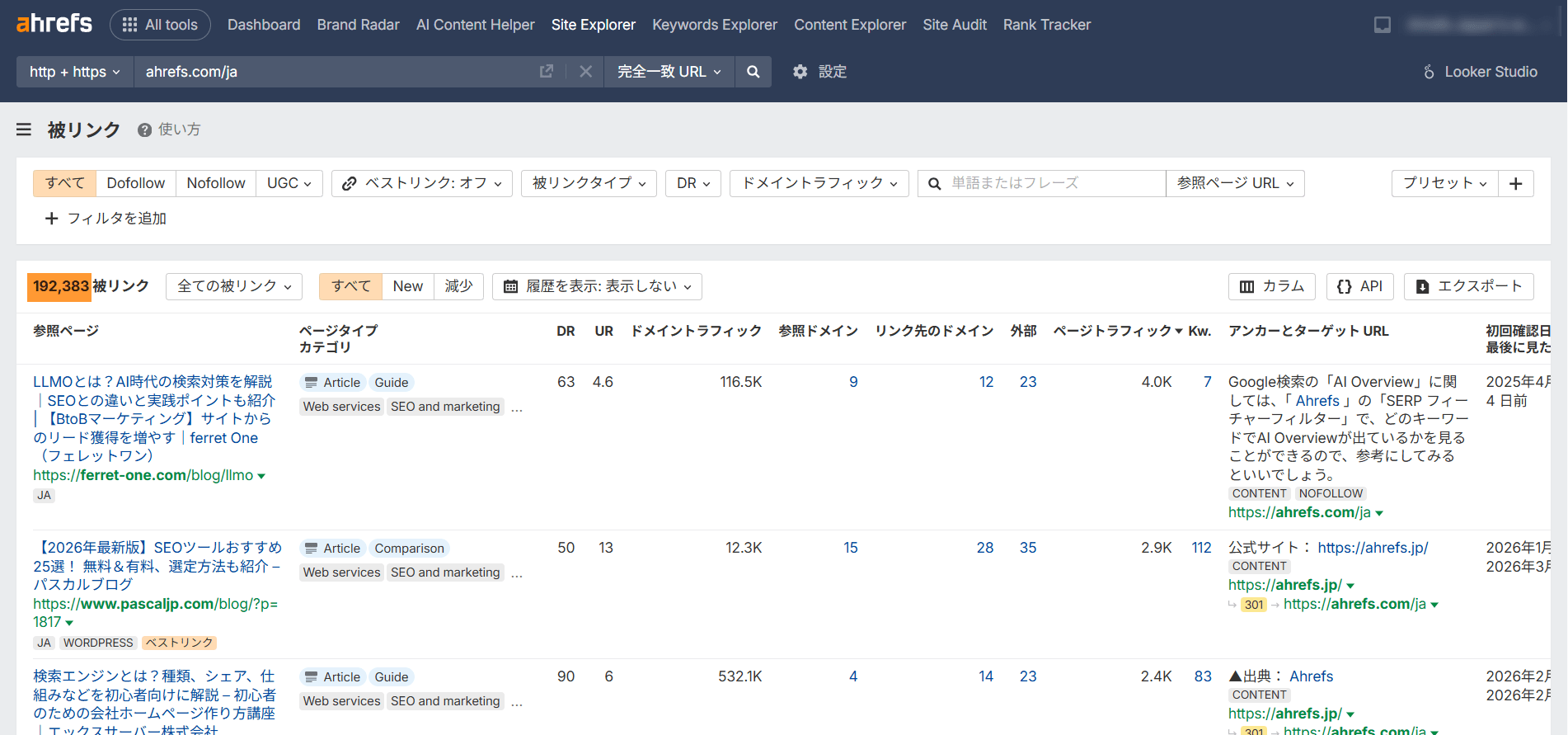Screen dimensions: 1568x735
Task: Click the search magnifier button
Action: pos(753,72)
